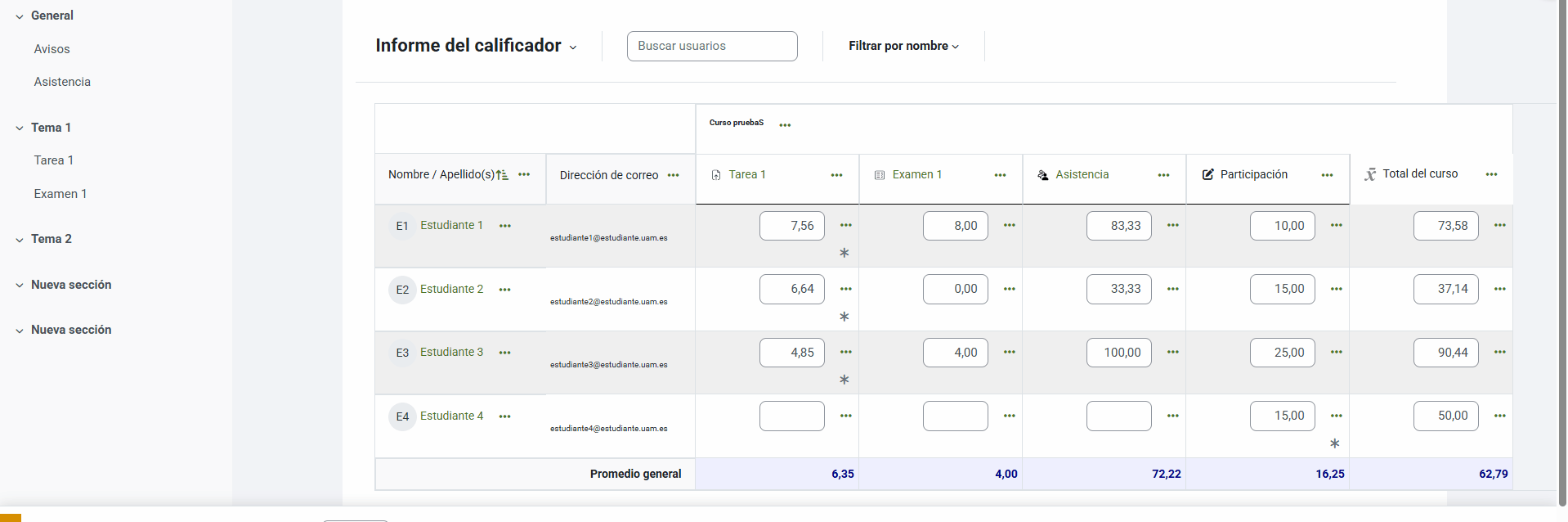Click the Asistencia attendance icon
The width and height of the screenshot is (1568, 522).
[x=1043, y=175]
